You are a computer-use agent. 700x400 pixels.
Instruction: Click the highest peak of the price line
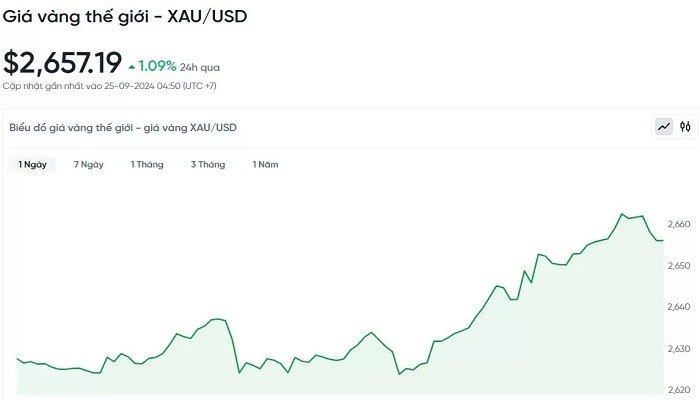[622, 214]
